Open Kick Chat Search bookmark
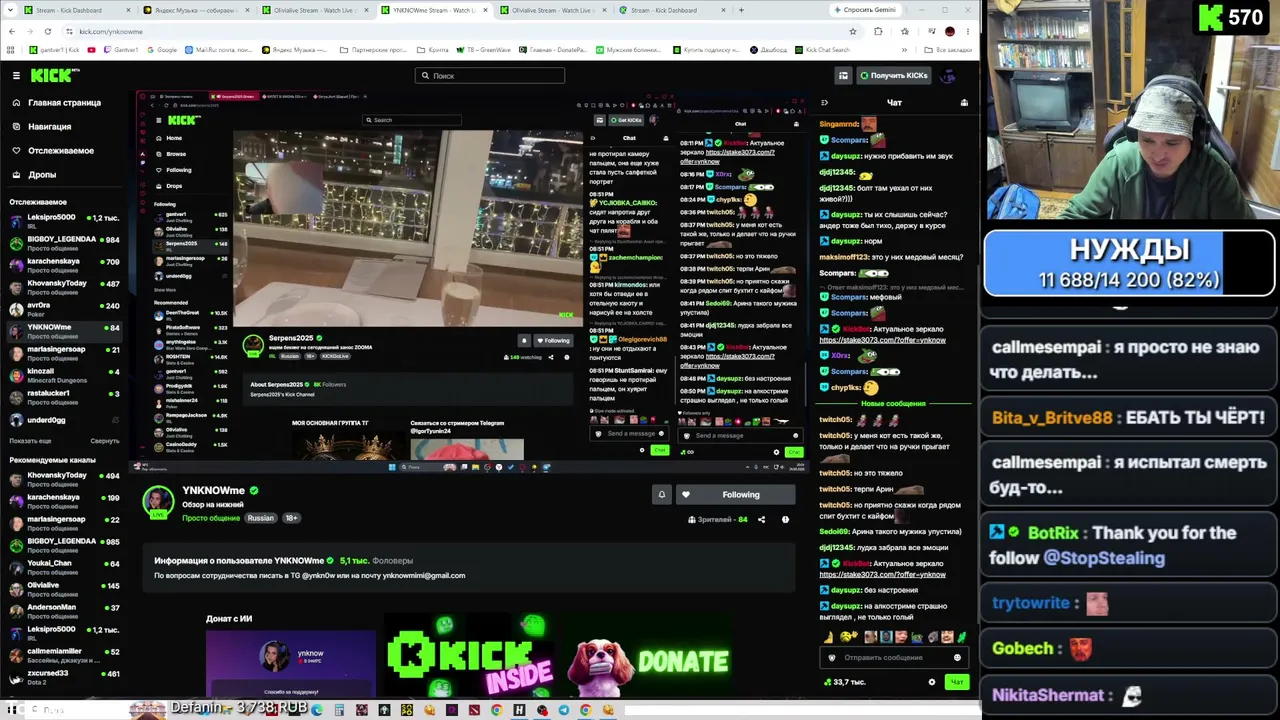 click(x=823, y=50)
